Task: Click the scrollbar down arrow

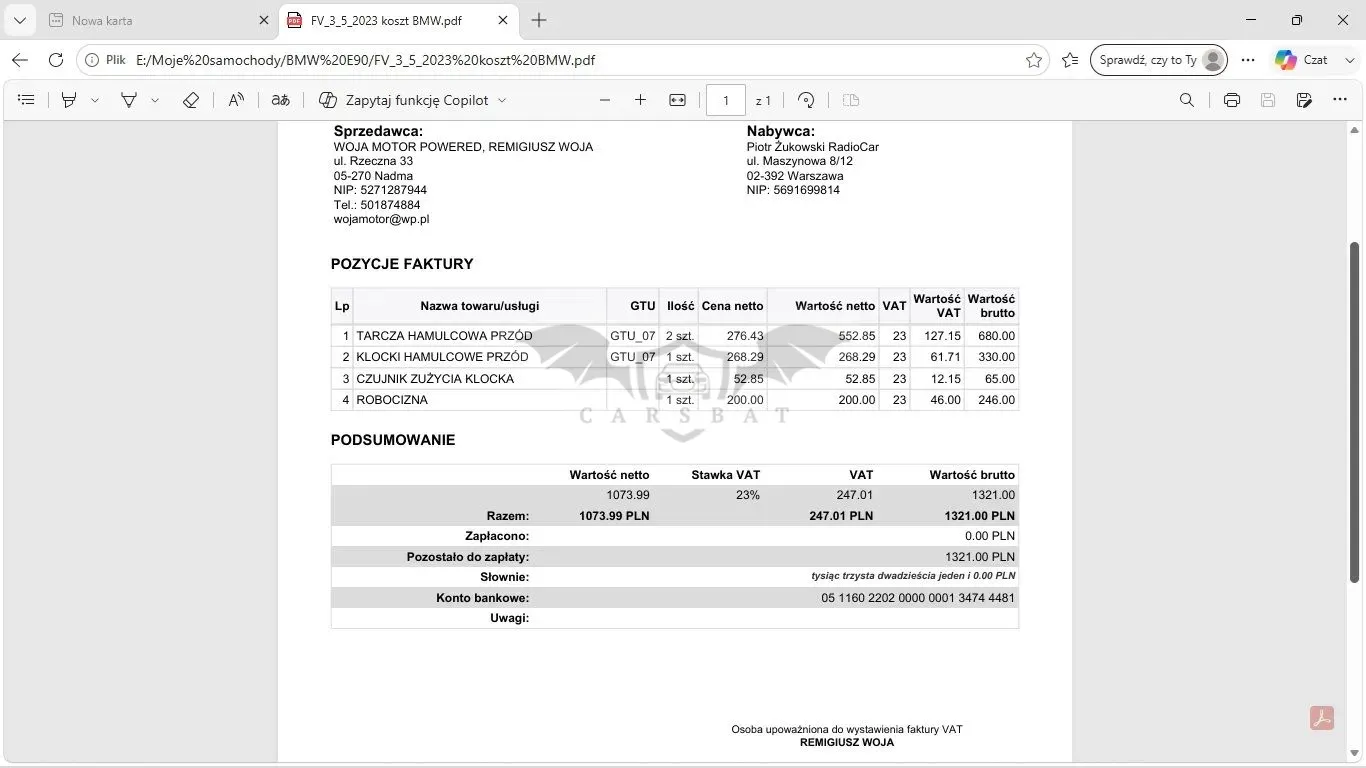Action: (x=1355, y=754)
